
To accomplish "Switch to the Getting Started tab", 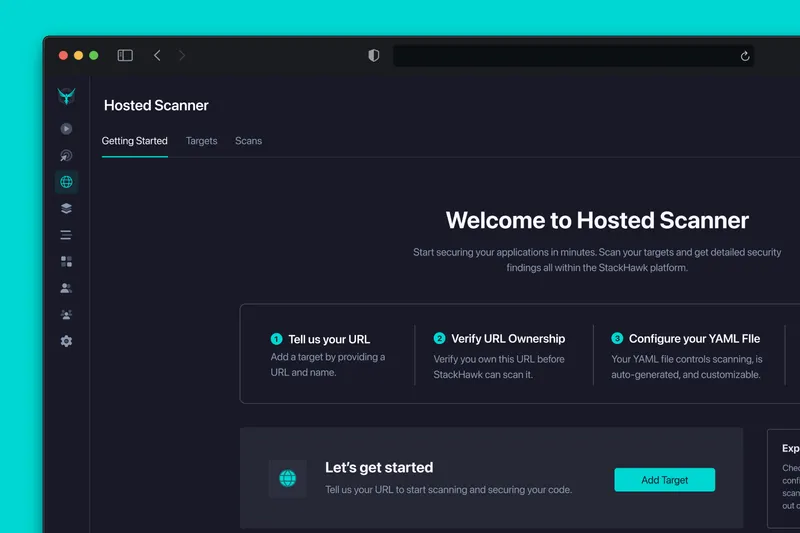I will (135, 141).
